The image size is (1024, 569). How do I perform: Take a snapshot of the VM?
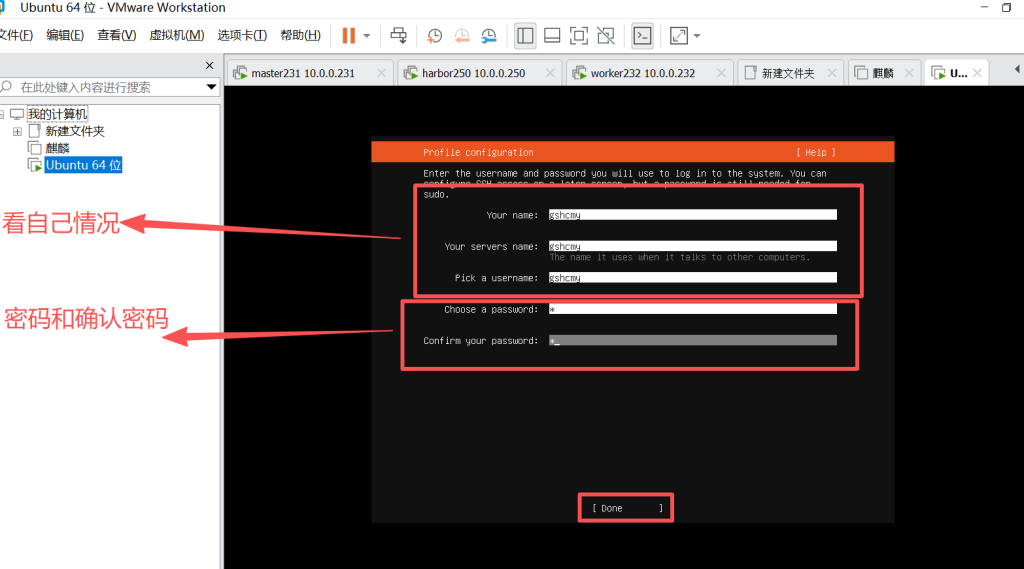(435, 36)
